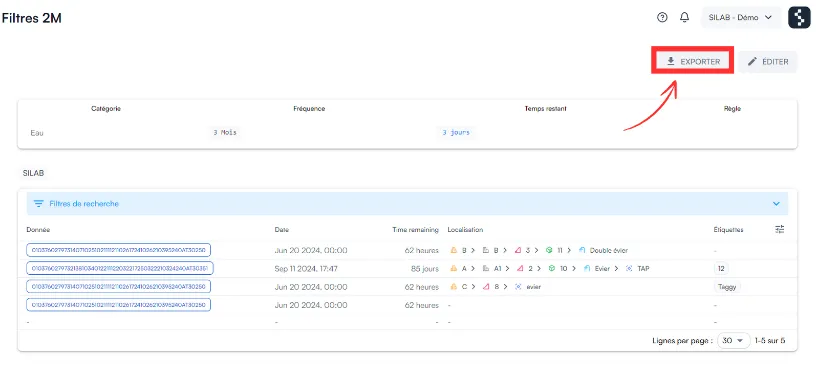Click the Donnée column header
Screen dimensions: 816x366
(38, 230)
